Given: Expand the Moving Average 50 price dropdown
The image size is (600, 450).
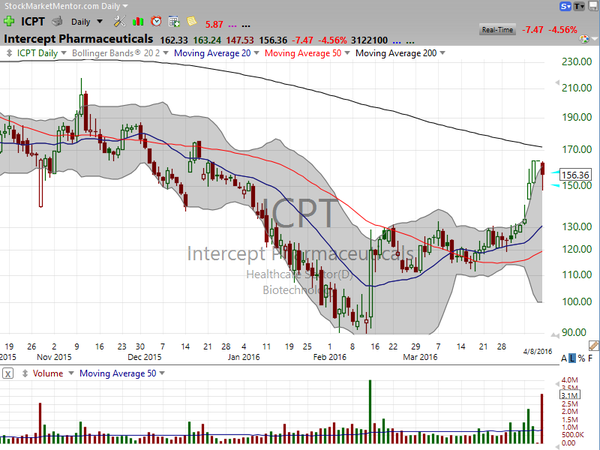Looking at the screenshot, I should [347, 53].
